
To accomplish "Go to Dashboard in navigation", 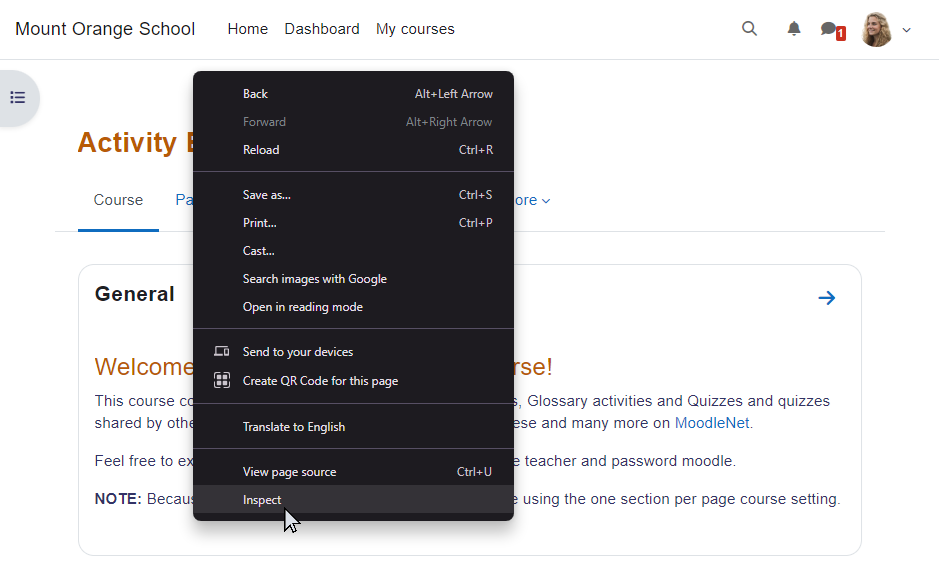I will pos(321,29).
